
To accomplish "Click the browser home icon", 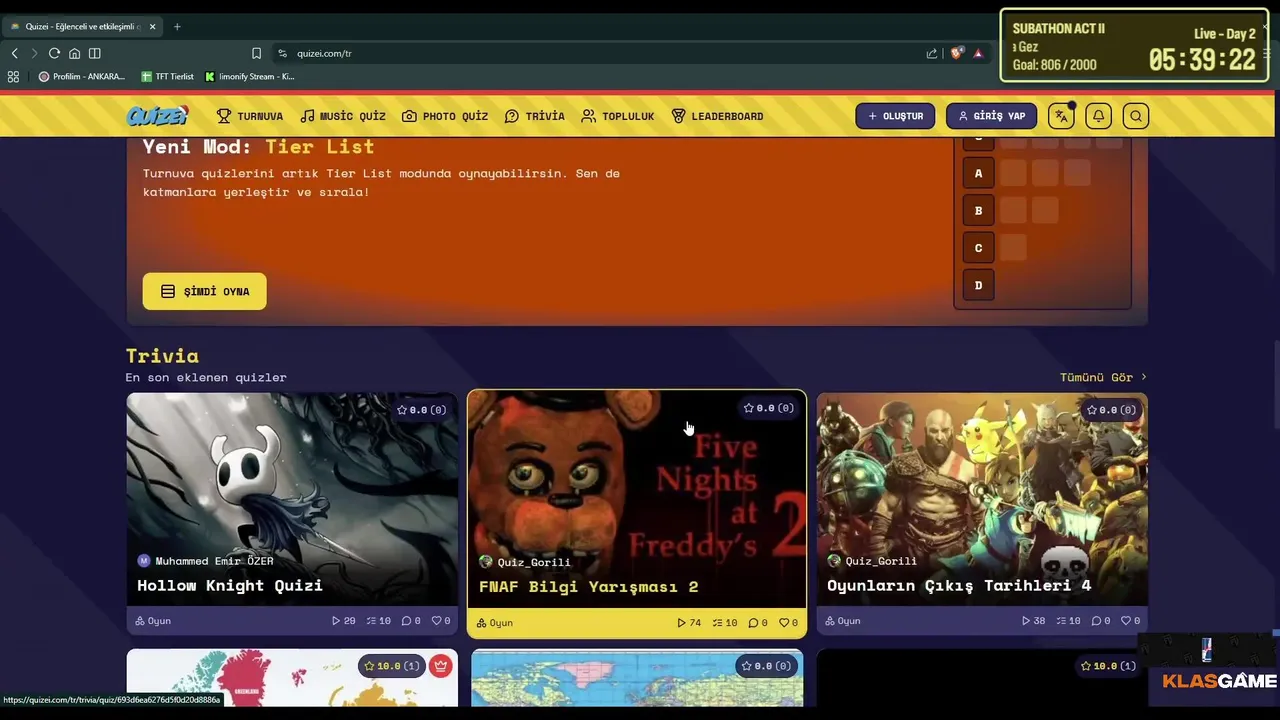I will (x=74, y=53).
